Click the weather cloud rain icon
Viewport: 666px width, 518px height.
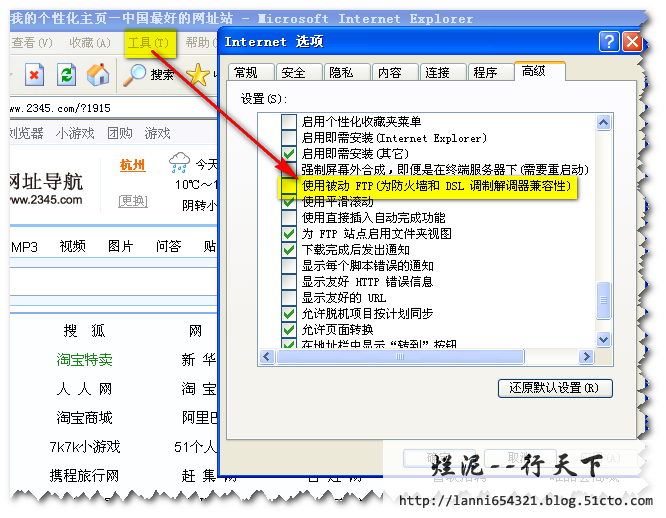[x=181, y=162]
